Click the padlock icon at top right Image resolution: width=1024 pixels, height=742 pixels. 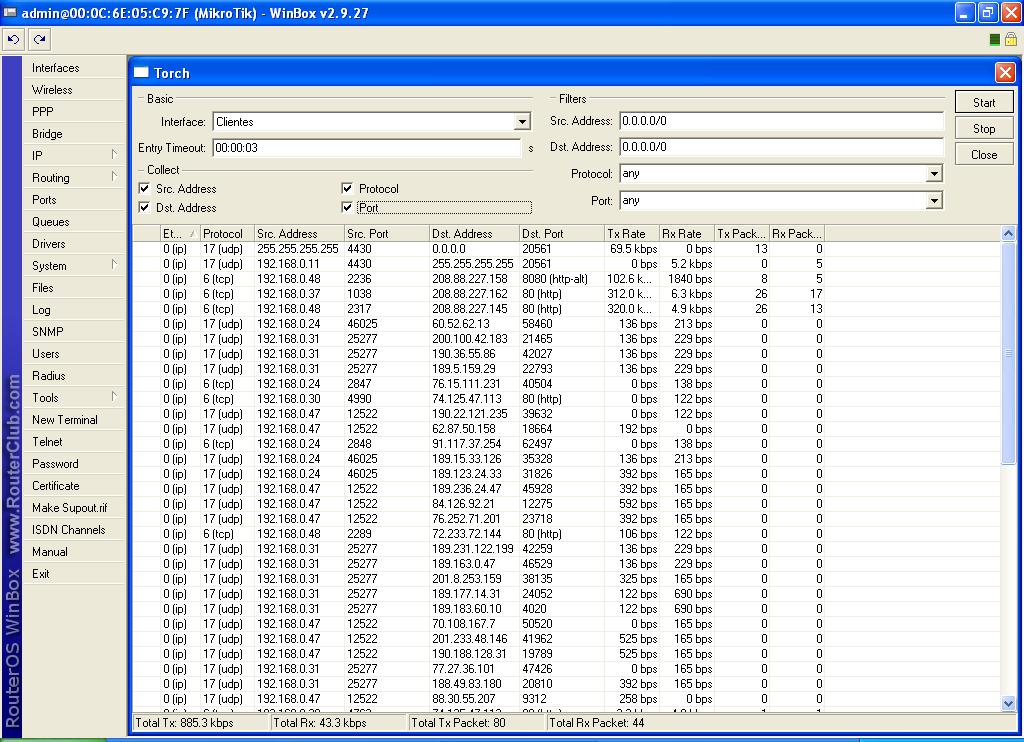1010,40
